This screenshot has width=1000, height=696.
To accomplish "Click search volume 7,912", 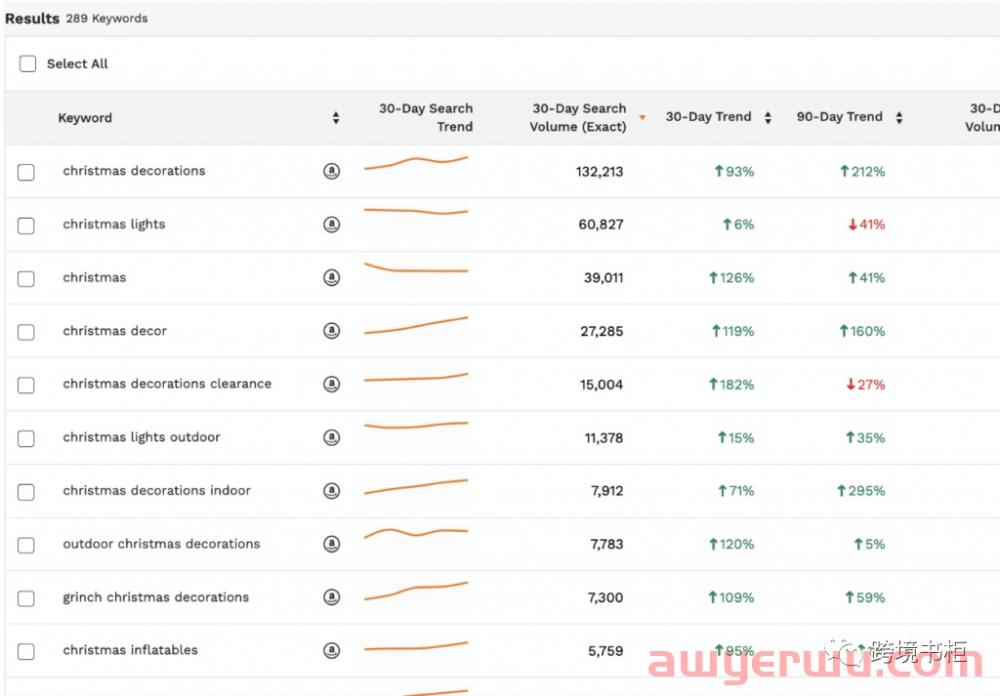I will coord(607,491).
